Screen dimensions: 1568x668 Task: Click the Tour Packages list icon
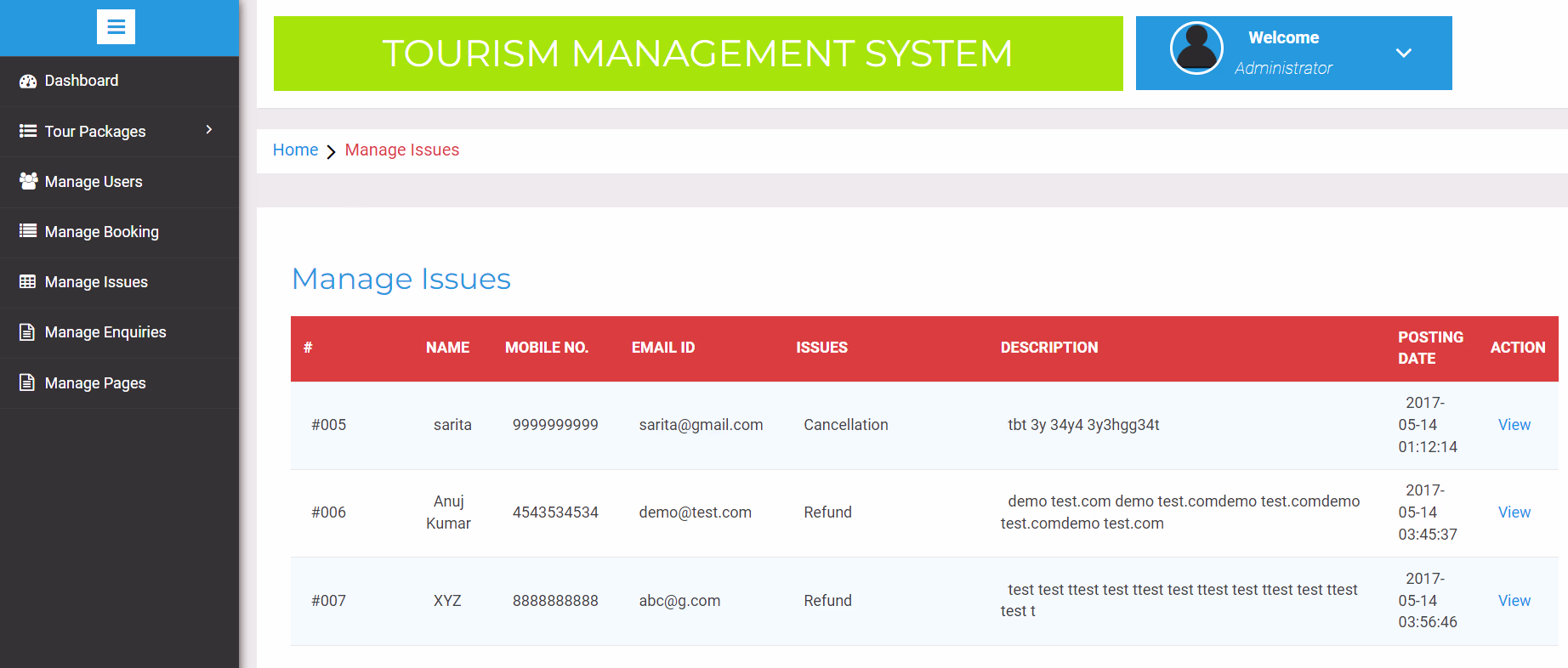[28, 131]
